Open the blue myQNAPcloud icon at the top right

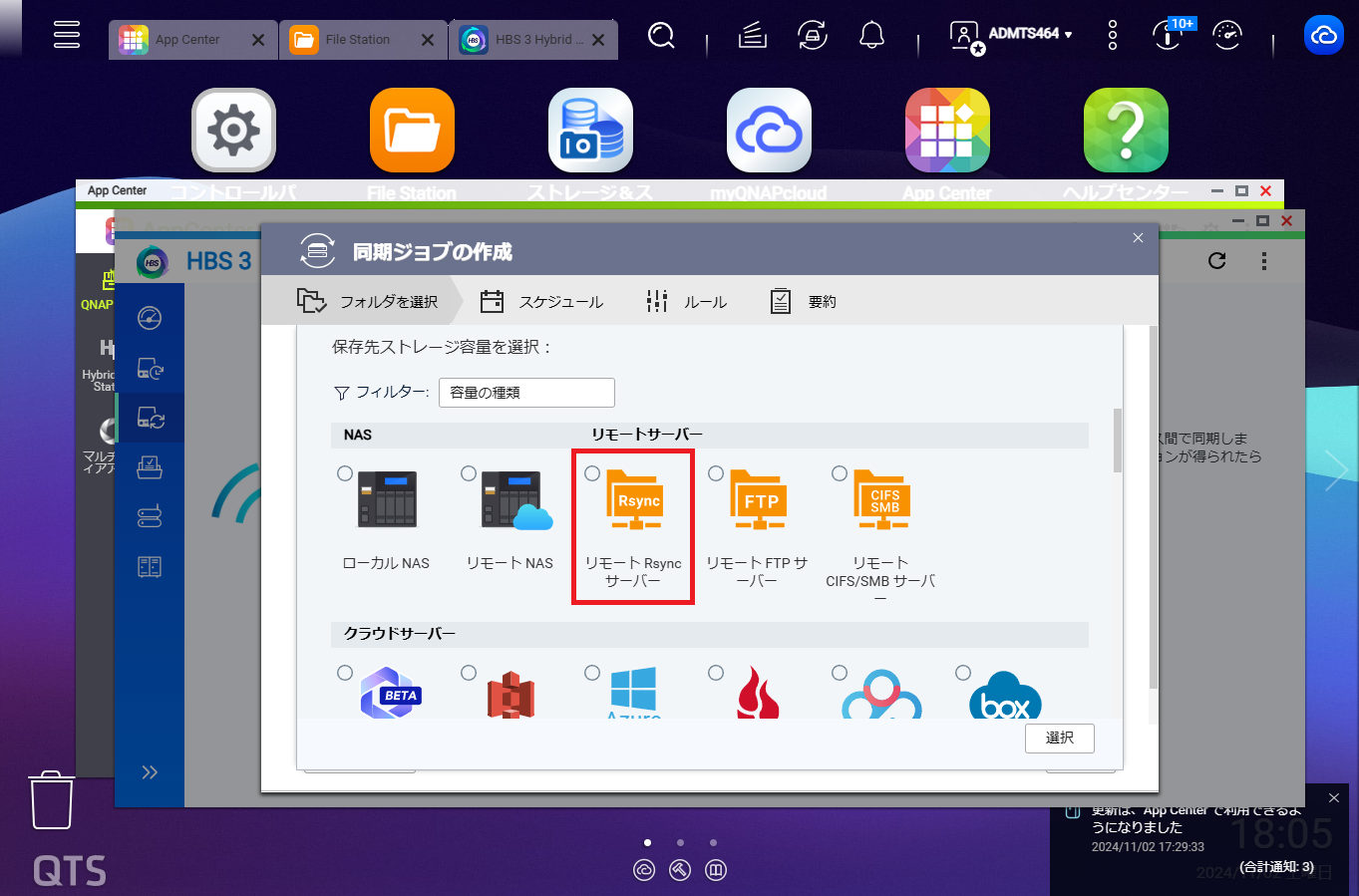(1324, 36)
